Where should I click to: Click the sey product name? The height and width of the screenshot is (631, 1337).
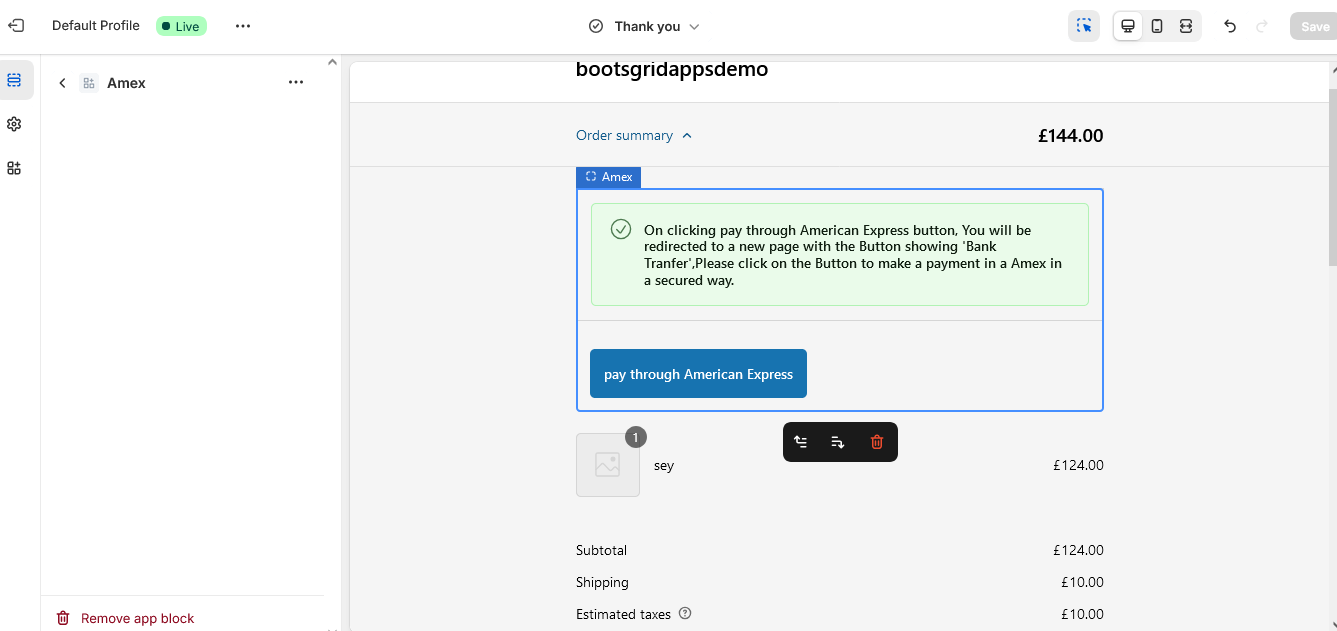(x=664, y=465)
